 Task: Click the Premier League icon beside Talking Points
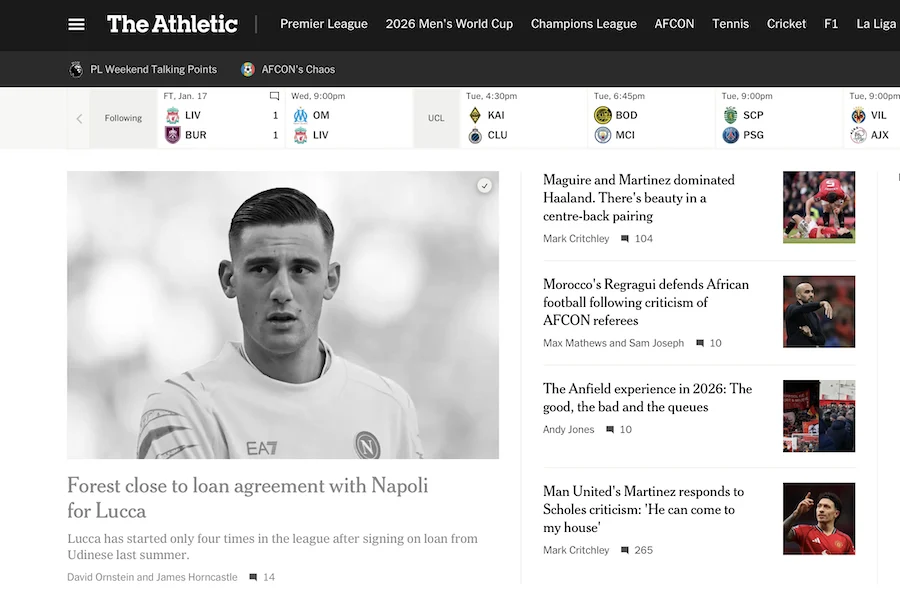(x=76, y=69)
